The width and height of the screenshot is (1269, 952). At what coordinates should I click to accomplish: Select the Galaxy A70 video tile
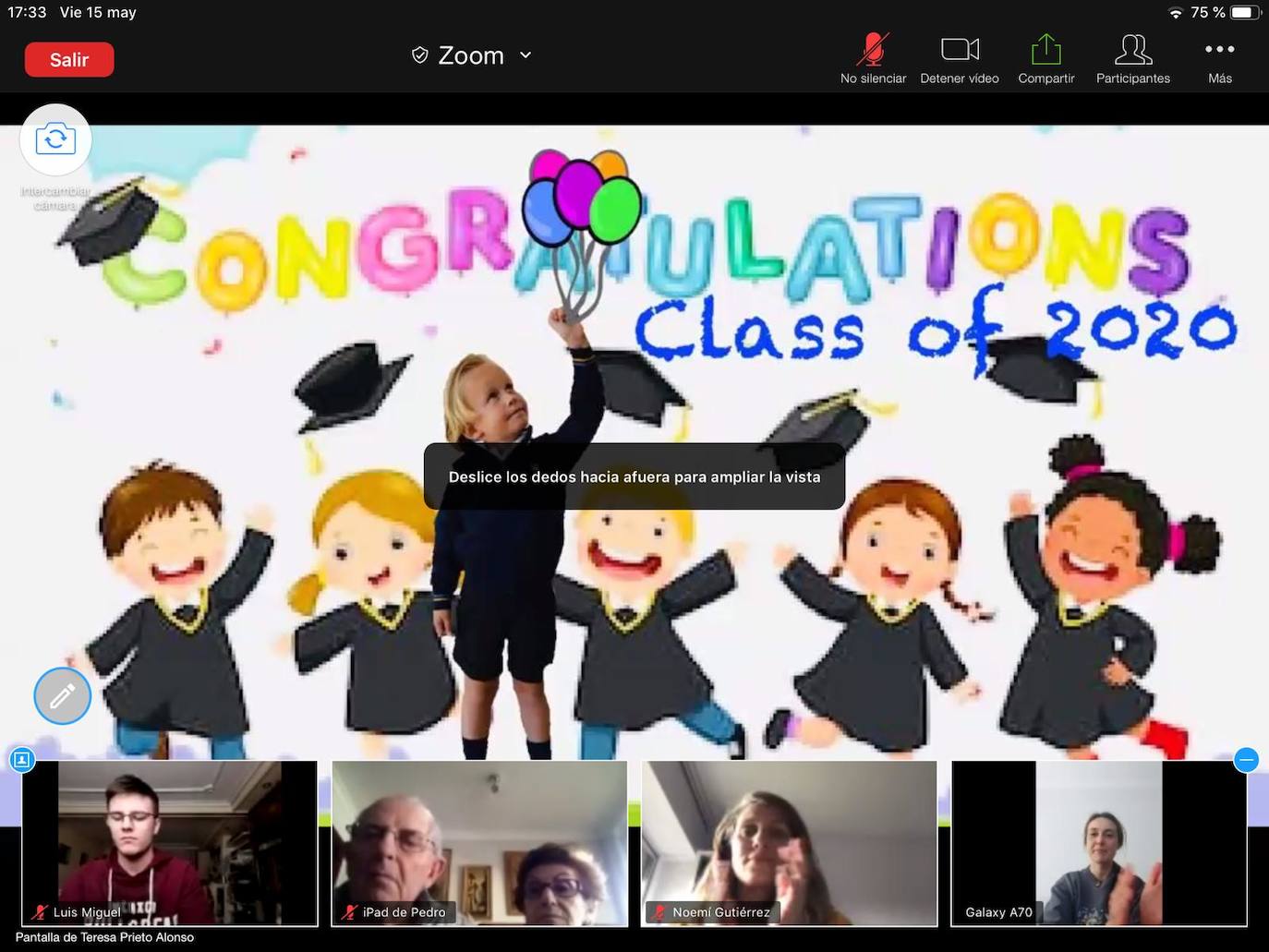pyautogui.click(x=1099, y=842)
